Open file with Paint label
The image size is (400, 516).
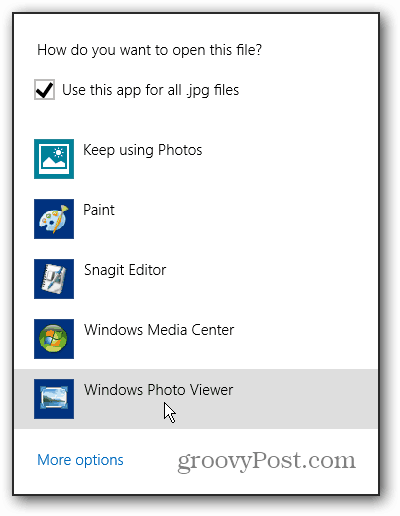(99, 210)
